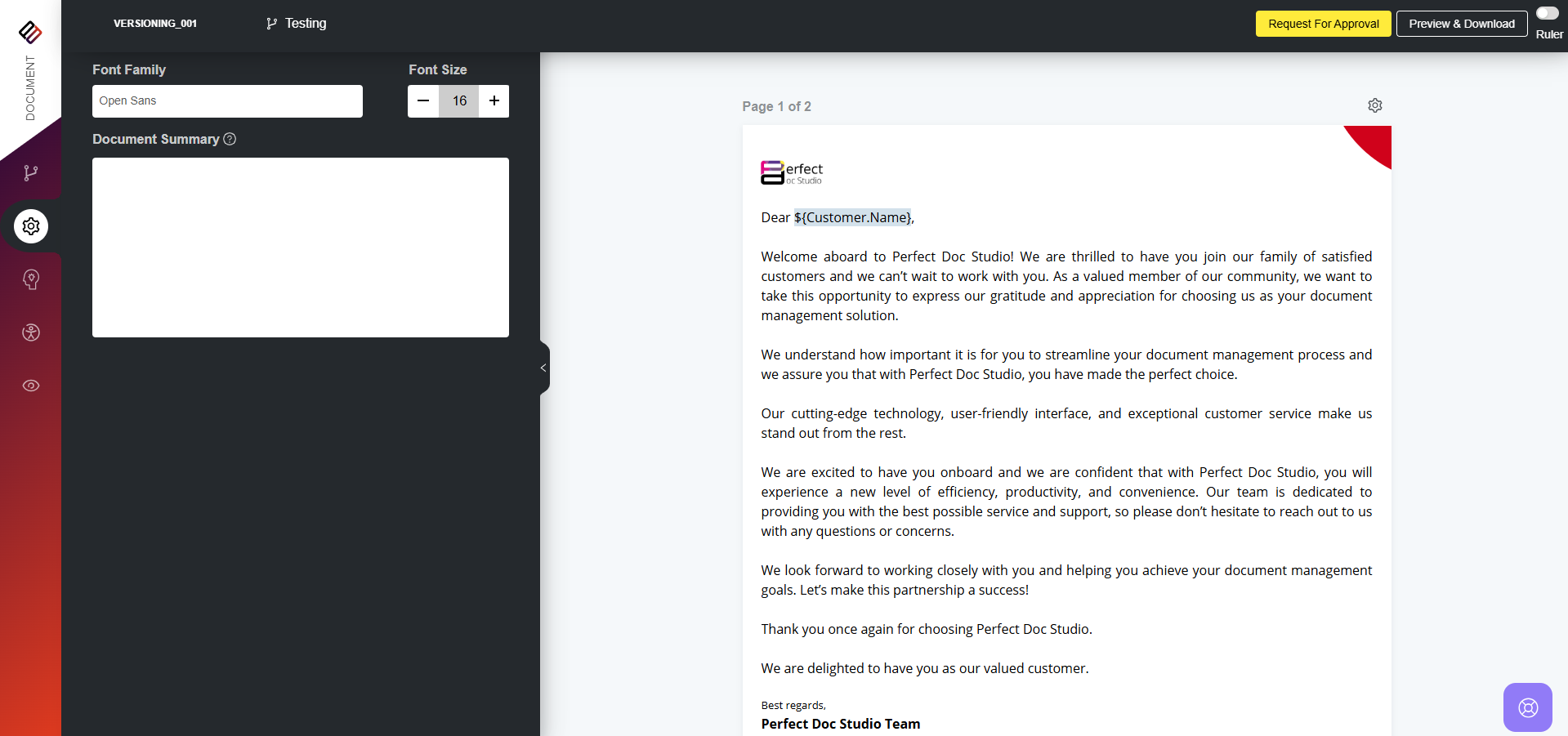1568x736 pixels.
Task: Click the ${Customer.Name} placeholder variable
Action: 852,217
